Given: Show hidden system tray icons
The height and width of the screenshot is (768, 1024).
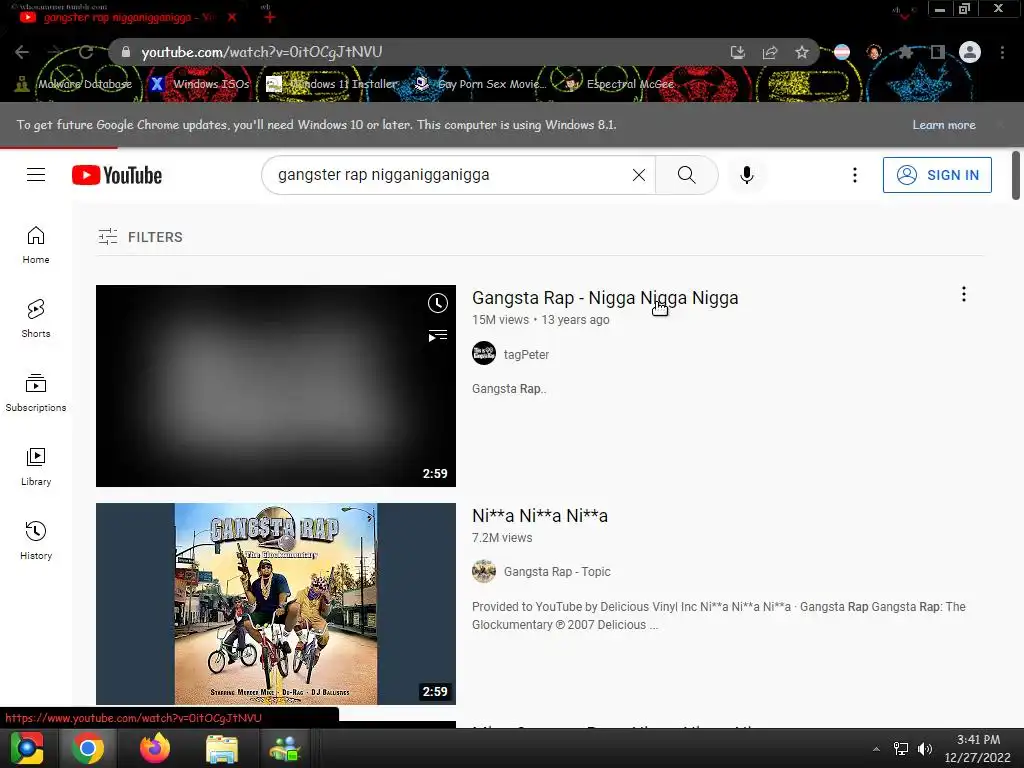Looking at the screenshot, I should (x=876, y=749).
